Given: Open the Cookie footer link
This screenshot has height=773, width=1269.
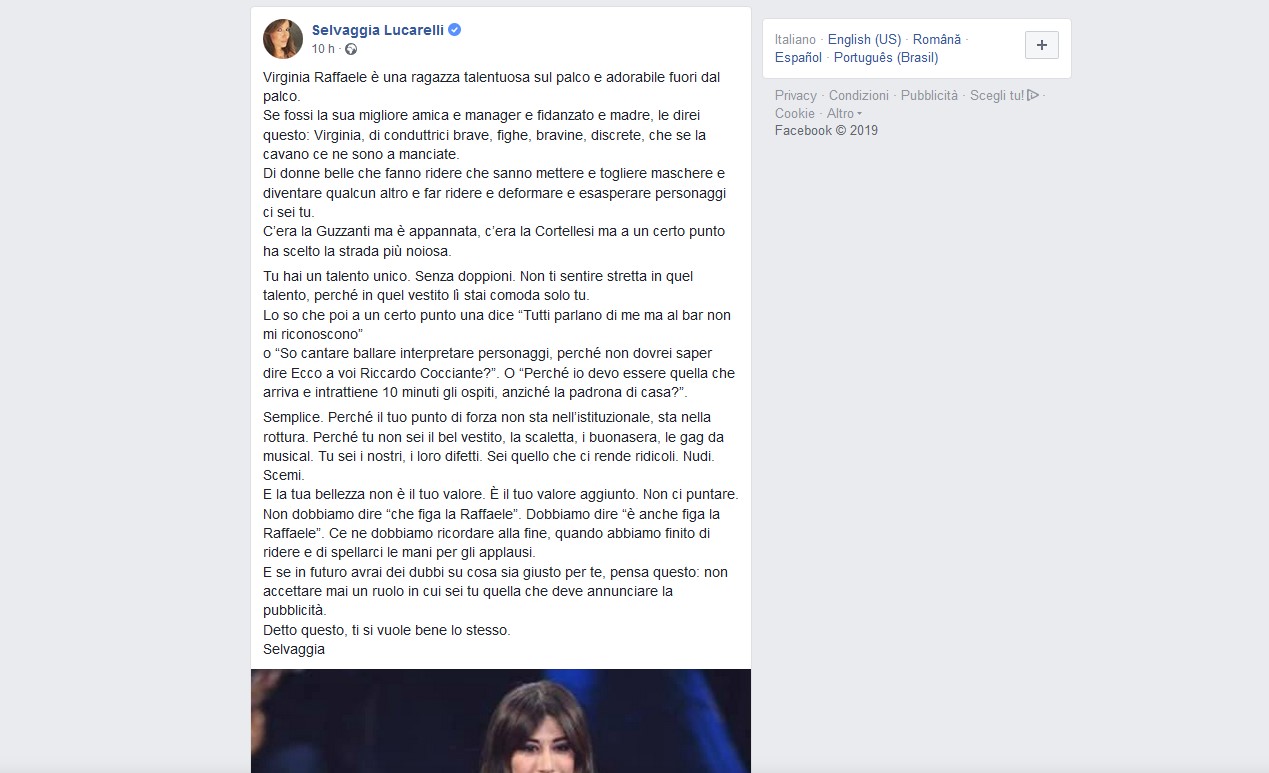Looking at the screenshot, I should pos(795,113).
